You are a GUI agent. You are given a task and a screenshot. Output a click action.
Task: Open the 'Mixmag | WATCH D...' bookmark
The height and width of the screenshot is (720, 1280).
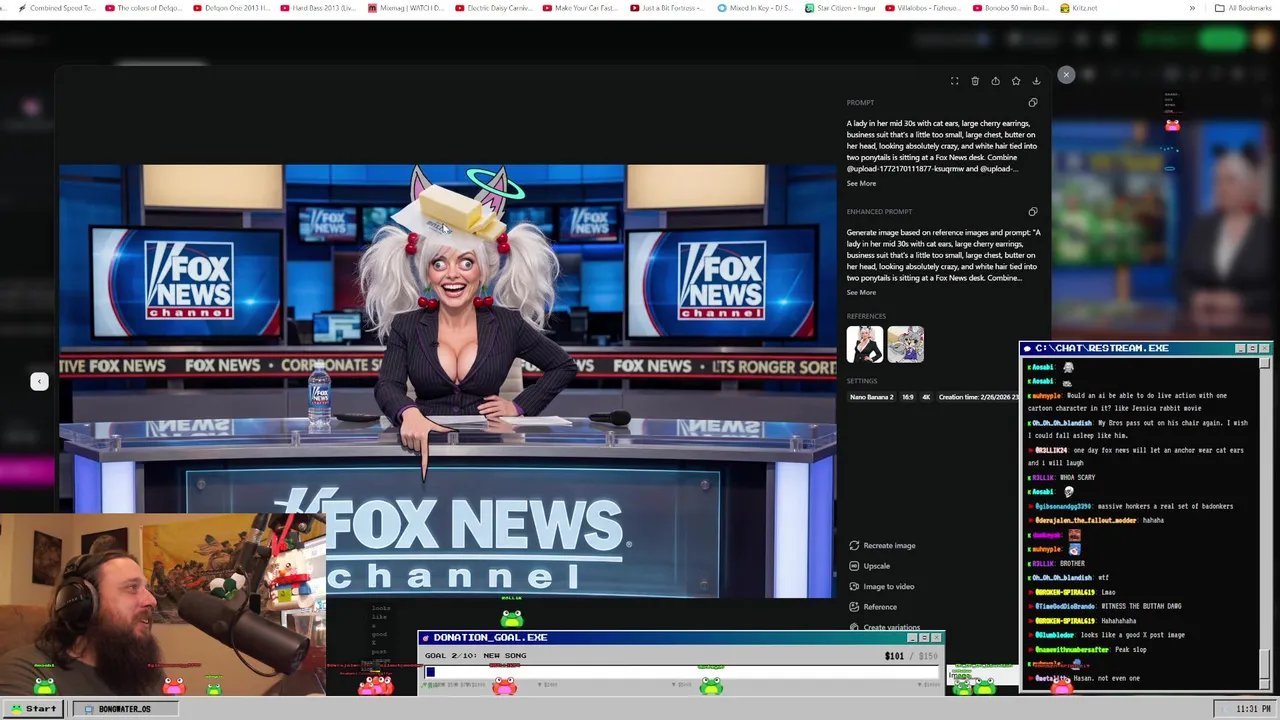tap(406, 8)
